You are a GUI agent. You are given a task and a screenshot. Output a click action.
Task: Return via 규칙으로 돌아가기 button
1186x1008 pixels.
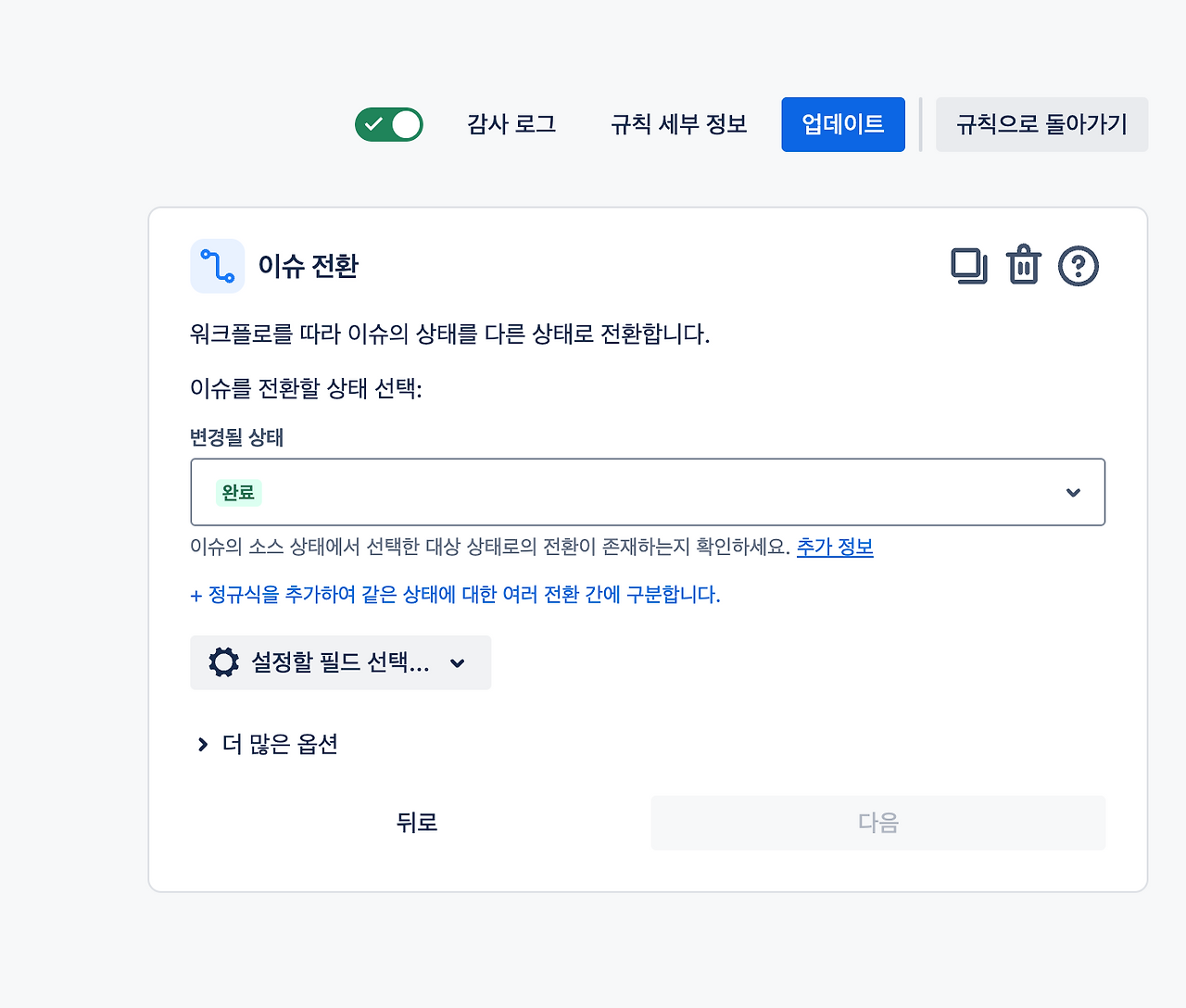tap(1041, 124)
